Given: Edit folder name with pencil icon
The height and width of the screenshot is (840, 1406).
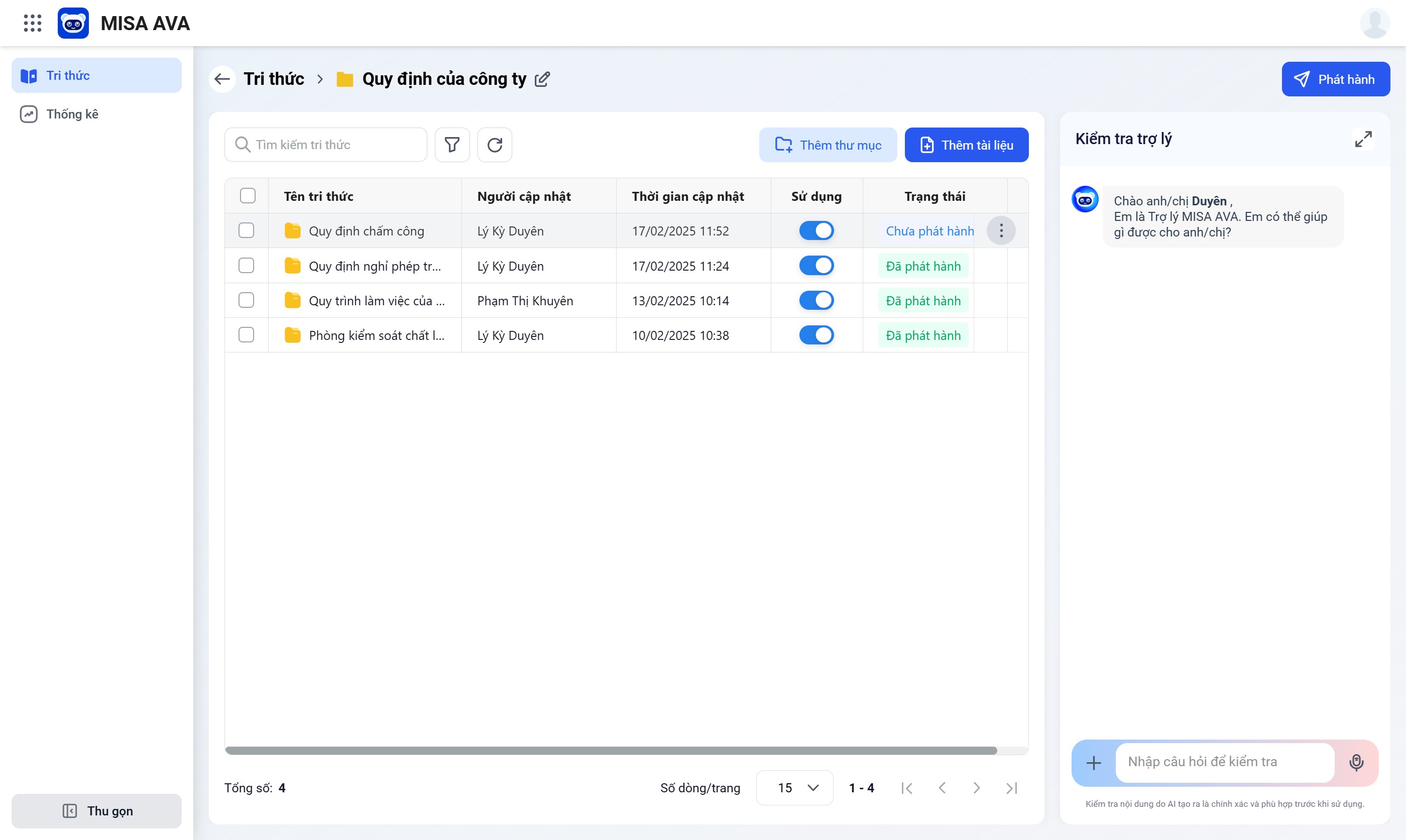Looking at the screenshot, I should click(x=542, y=79).
